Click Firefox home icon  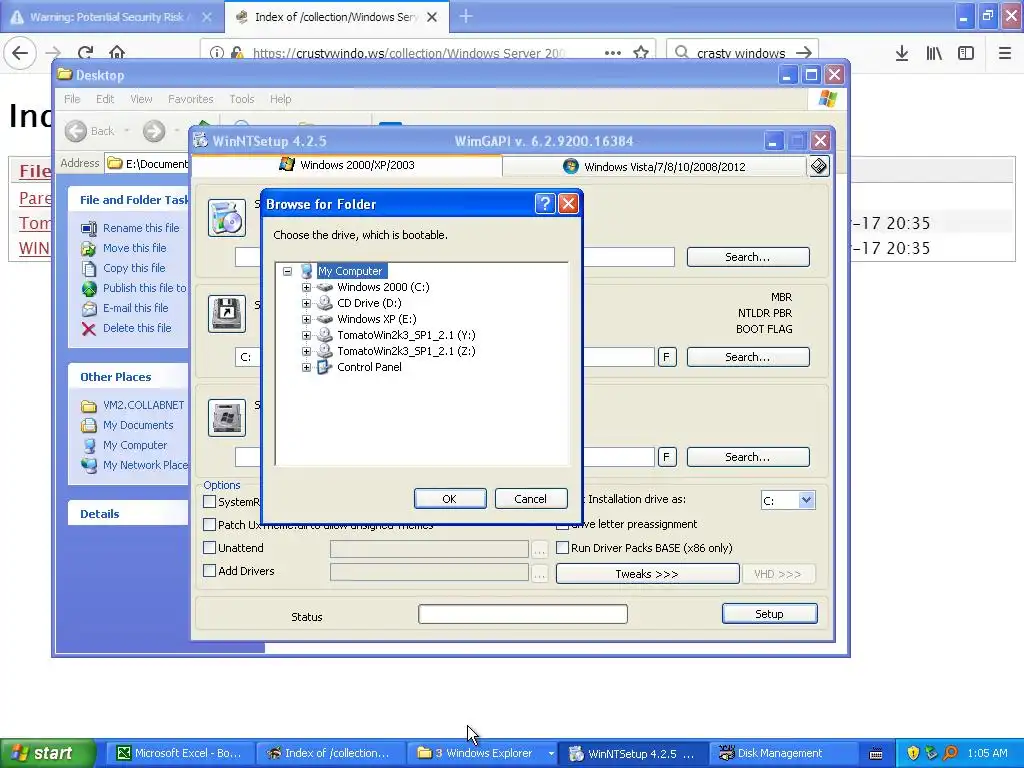click(117, 52)
